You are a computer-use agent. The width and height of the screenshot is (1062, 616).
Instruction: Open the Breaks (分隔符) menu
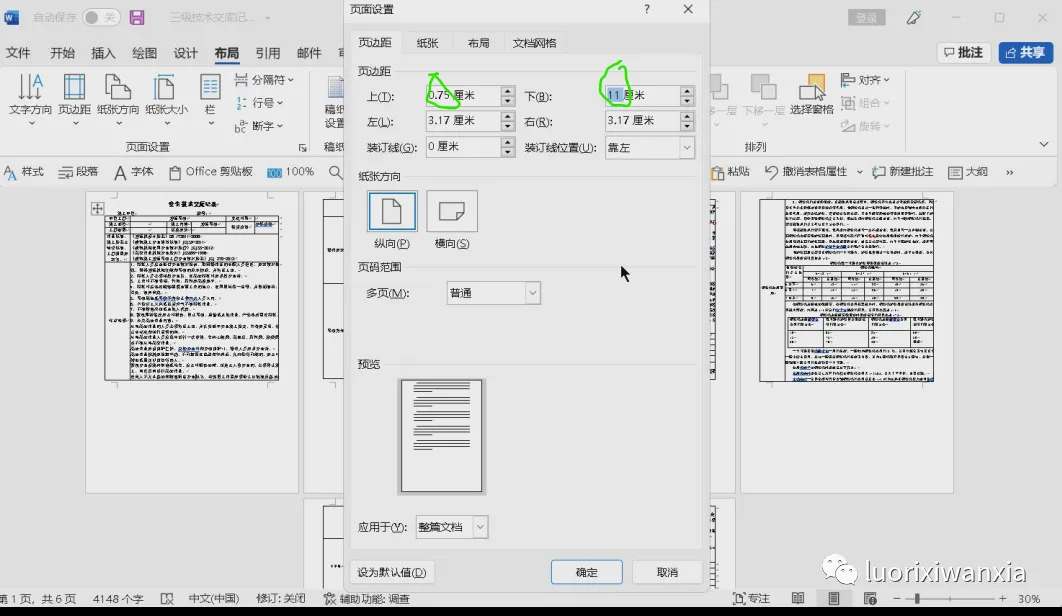pyautogui.click(x=264, y=80)
